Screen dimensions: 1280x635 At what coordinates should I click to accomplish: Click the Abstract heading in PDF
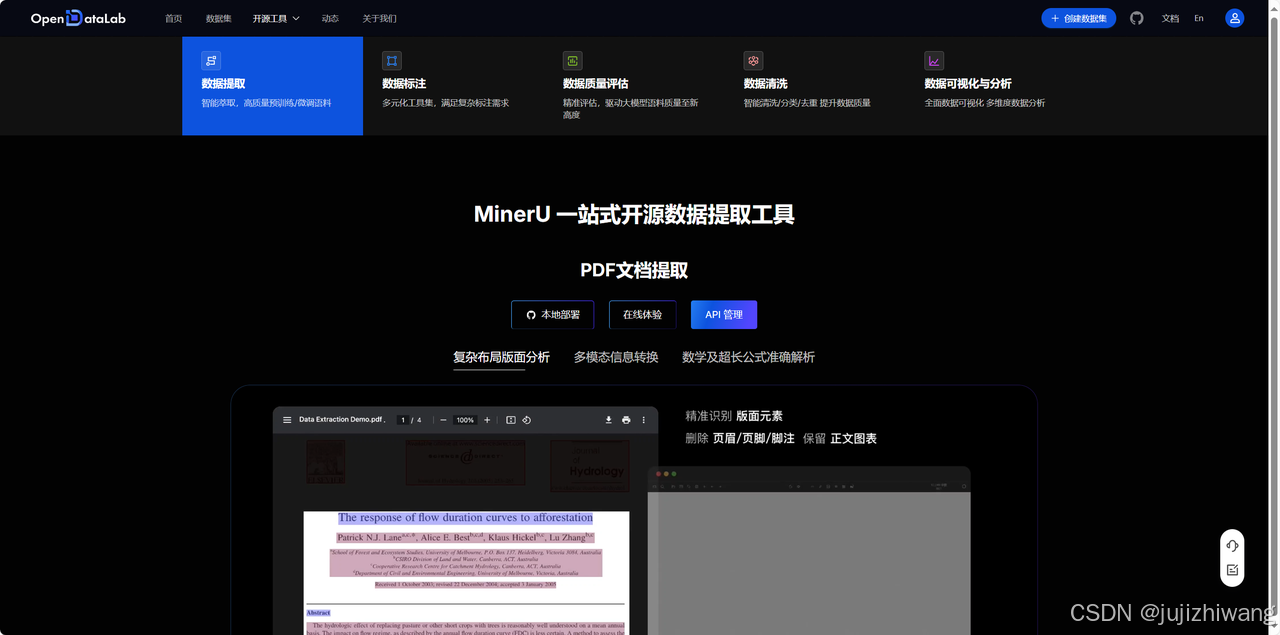click(x=318, y=612)
